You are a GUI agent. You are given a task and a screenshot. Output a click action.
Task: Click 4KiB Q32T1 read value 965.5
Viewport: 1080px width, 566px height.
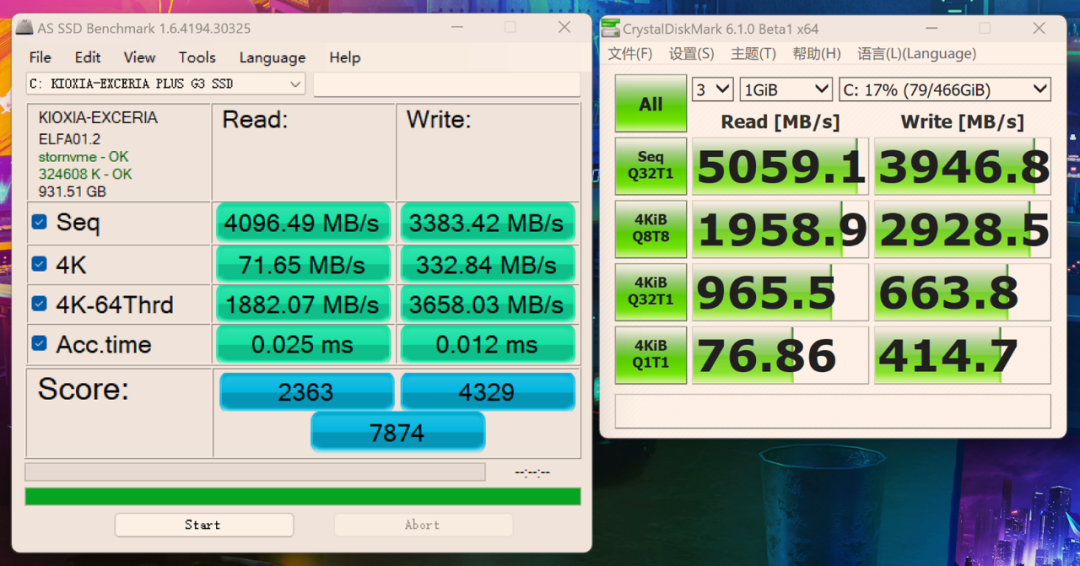coord(780,292)
